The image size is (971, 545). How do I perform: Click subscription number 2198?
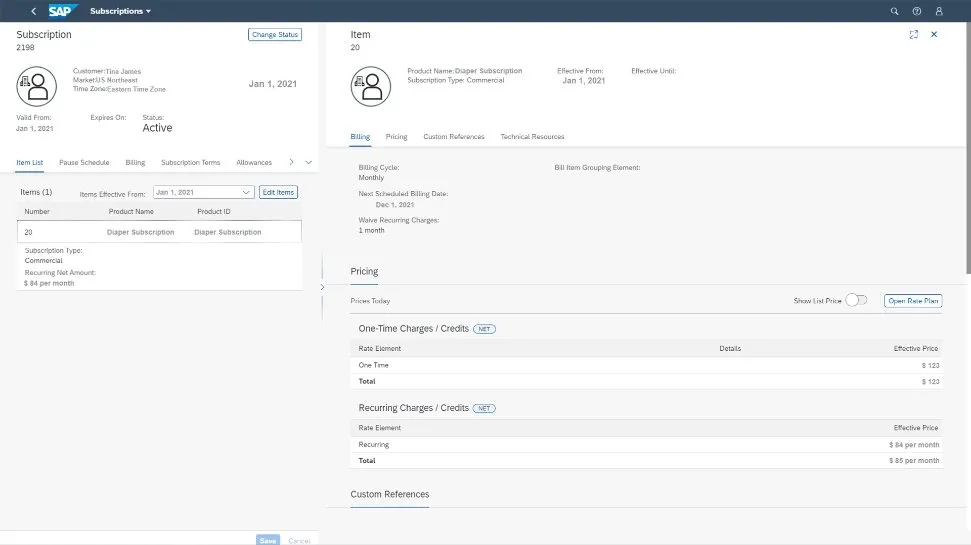click(25, 48)
